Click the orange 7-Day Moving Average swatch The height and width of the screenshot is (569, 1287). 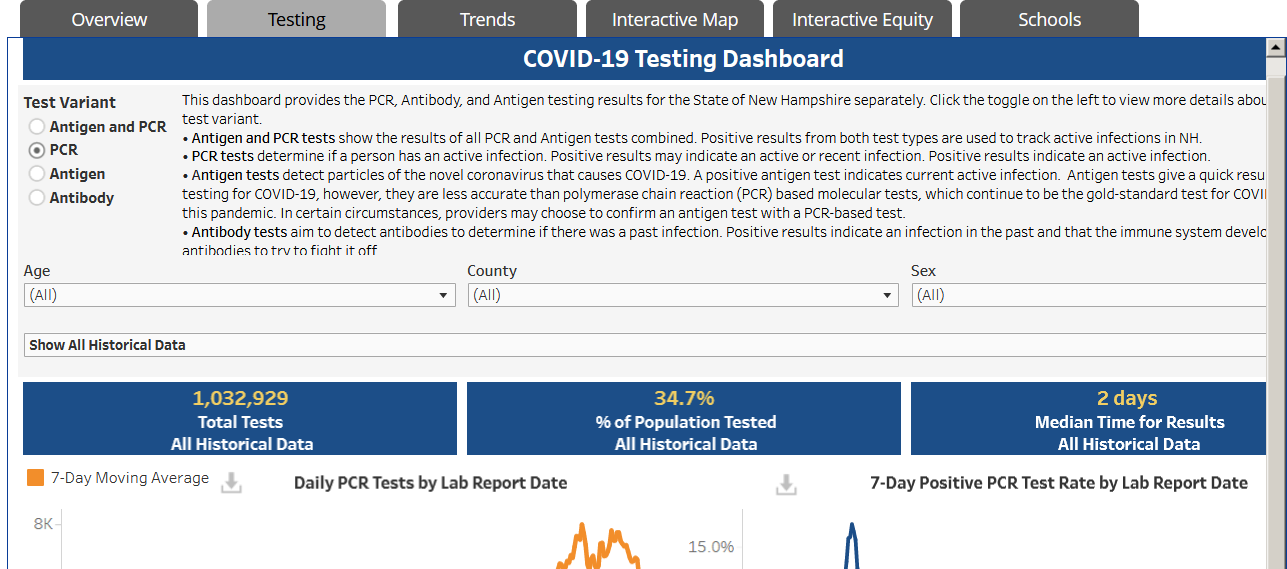pyautogui.click(x=35, y=478)
